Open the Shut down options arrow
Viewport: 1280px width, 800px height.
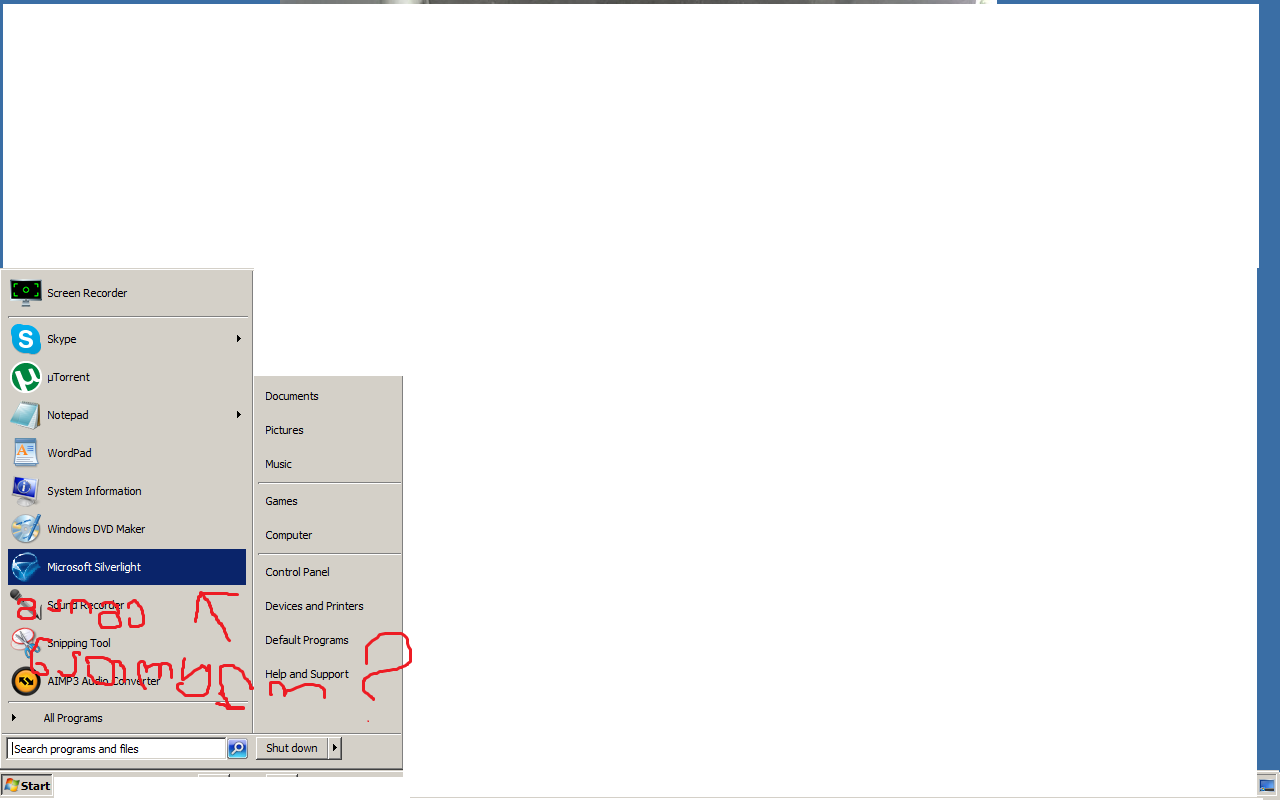point(335,748)
